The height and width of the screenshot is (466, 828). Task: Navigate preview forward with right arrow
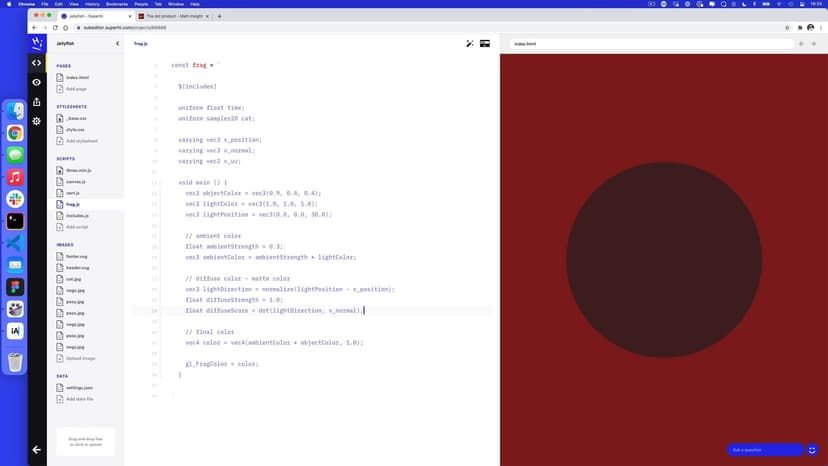pyautogui.click(x=815, y=44)
